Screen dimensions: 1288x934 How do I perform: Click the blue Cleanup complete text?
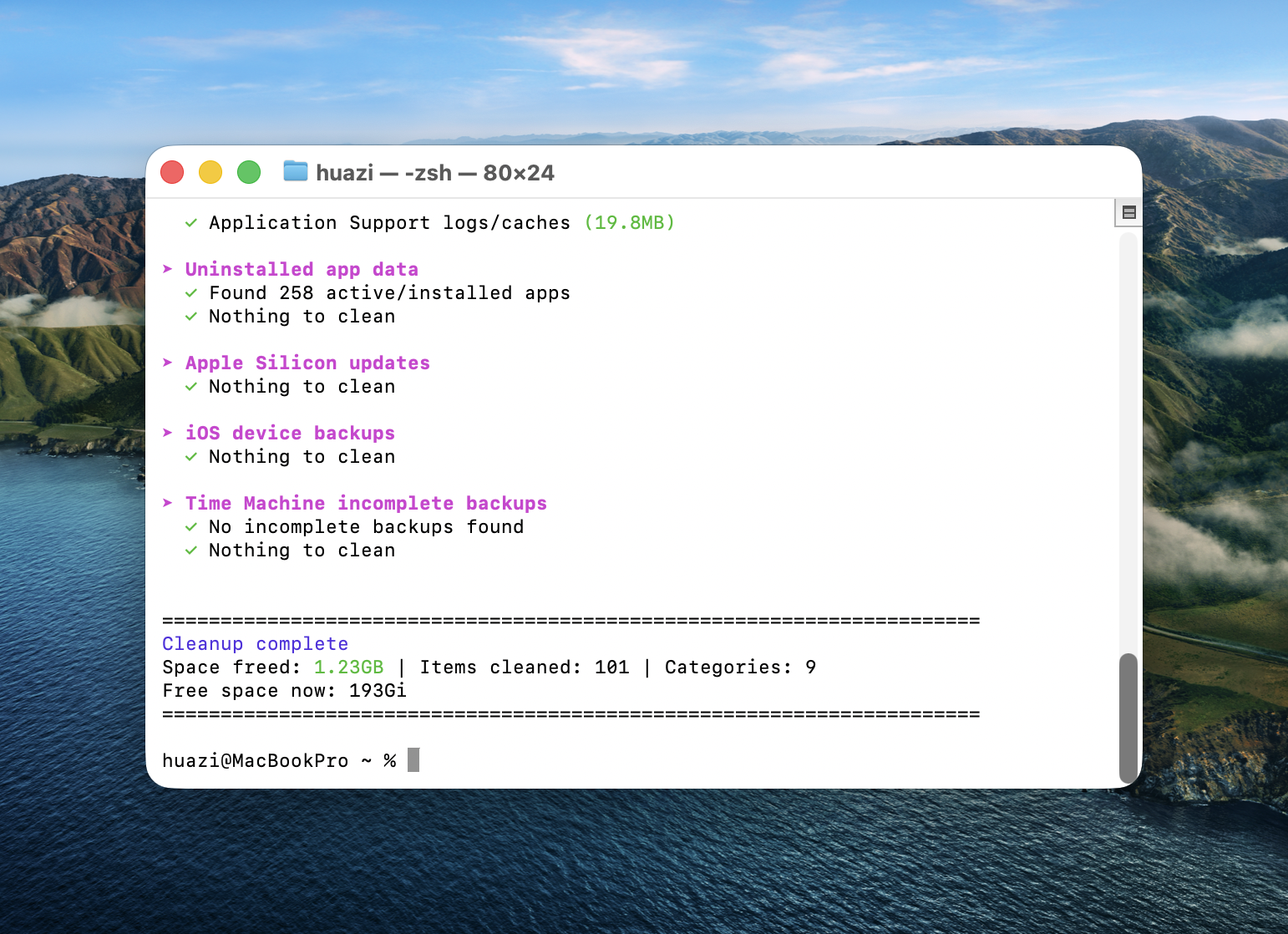coord(255,644)
